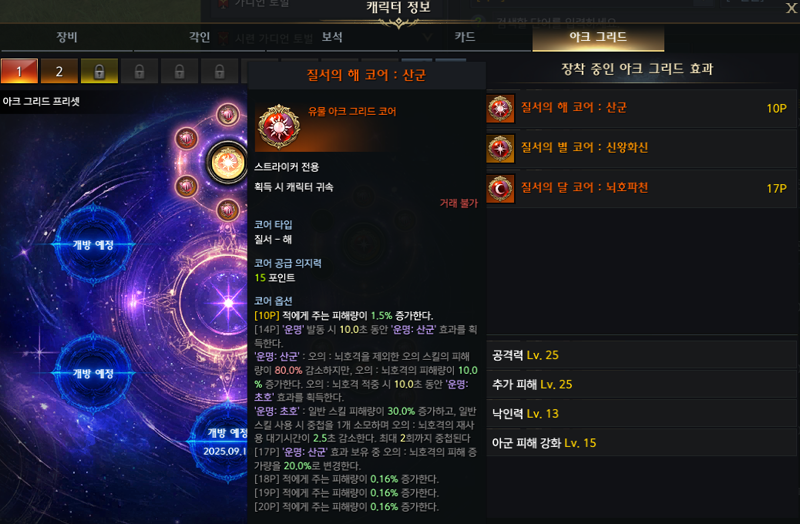
Task: Select the 아크 그리드 tab
Action: click(598, 37)
